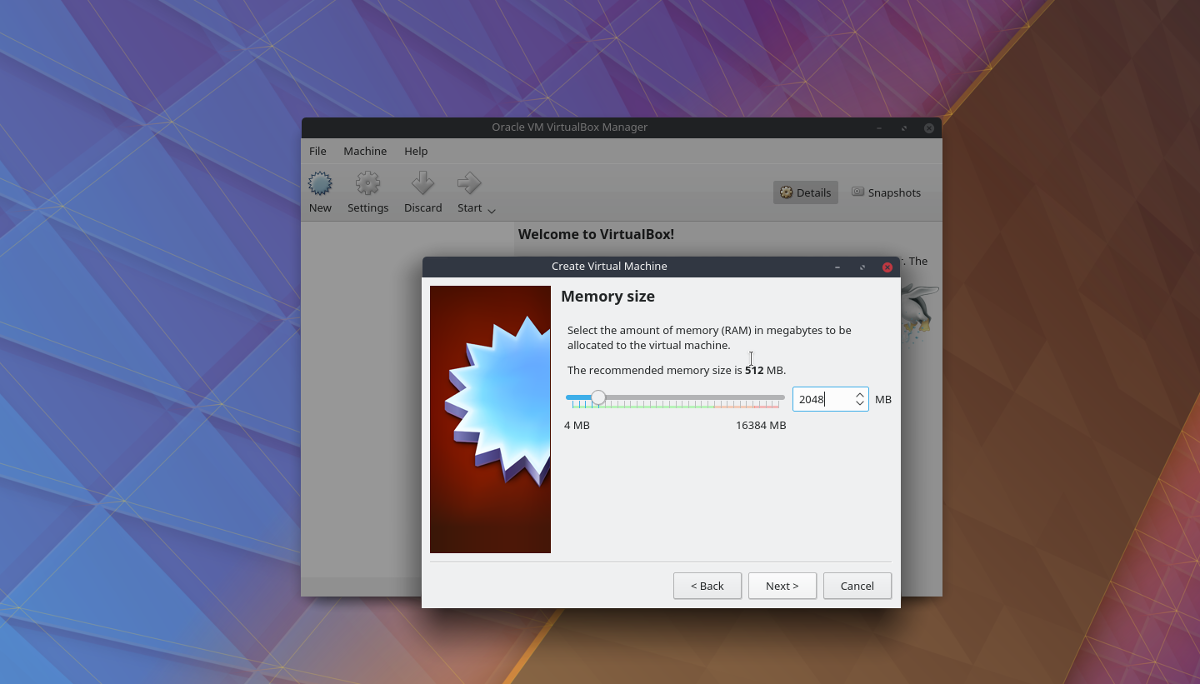
Task: Minimize the Create Virtual Machine dialog
Action: [838, 267]
